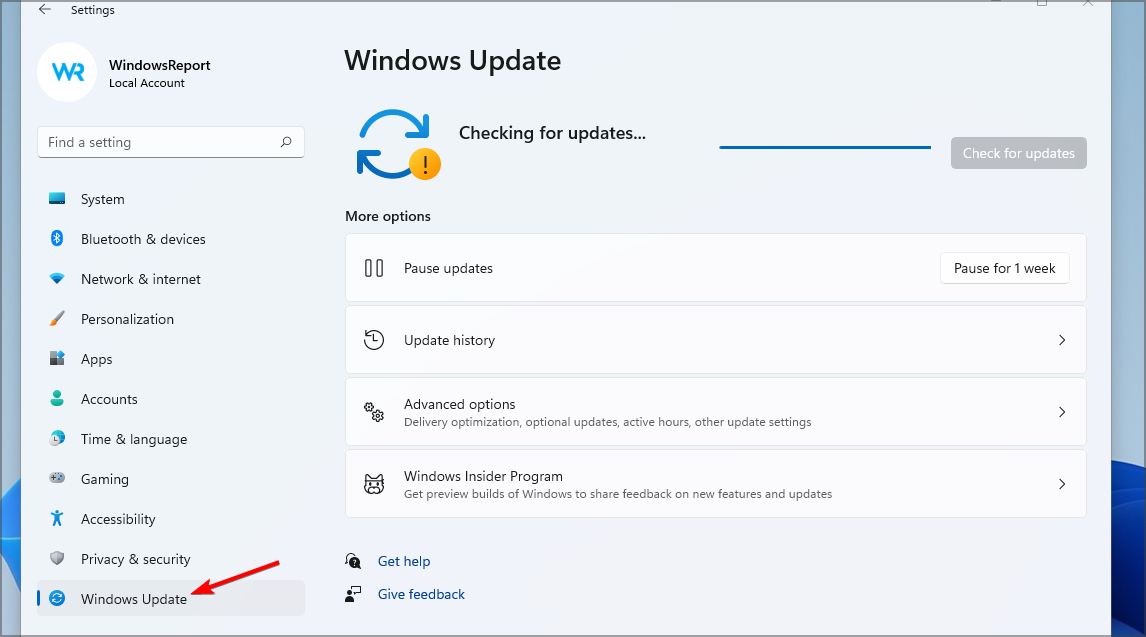This screenshot has width=1146, height=637.
Task: Click Pause for 1 week button
Action: 1004,268
